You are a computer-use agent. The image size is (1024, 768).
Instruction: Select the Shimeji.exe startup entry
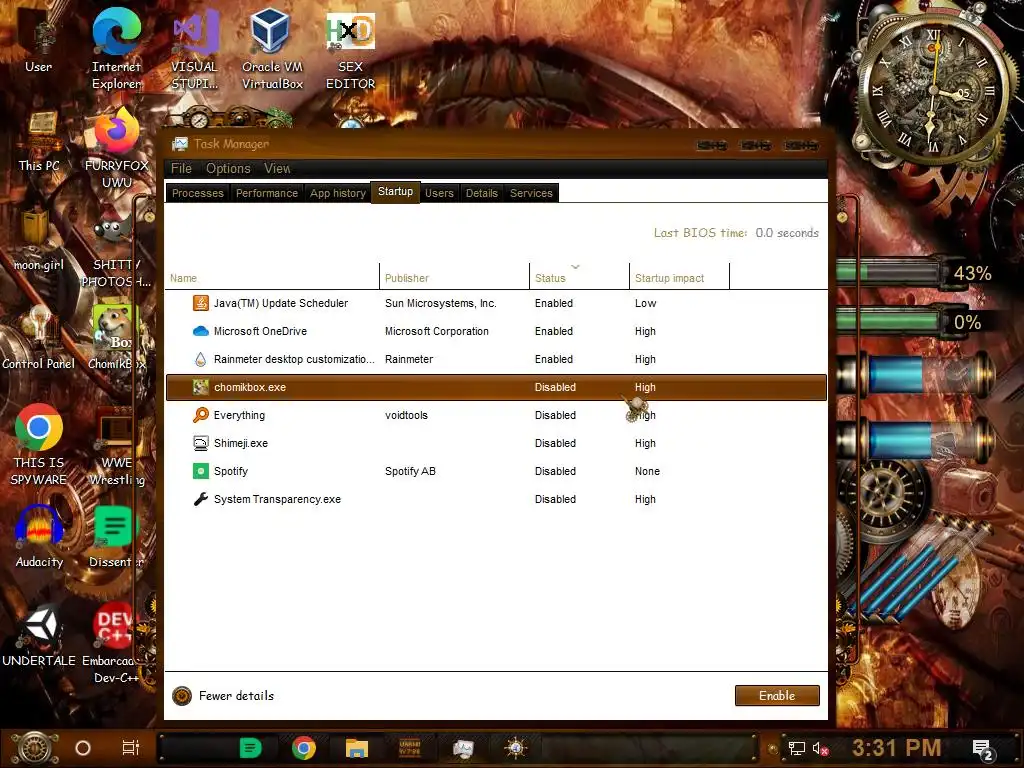point(496,443)
